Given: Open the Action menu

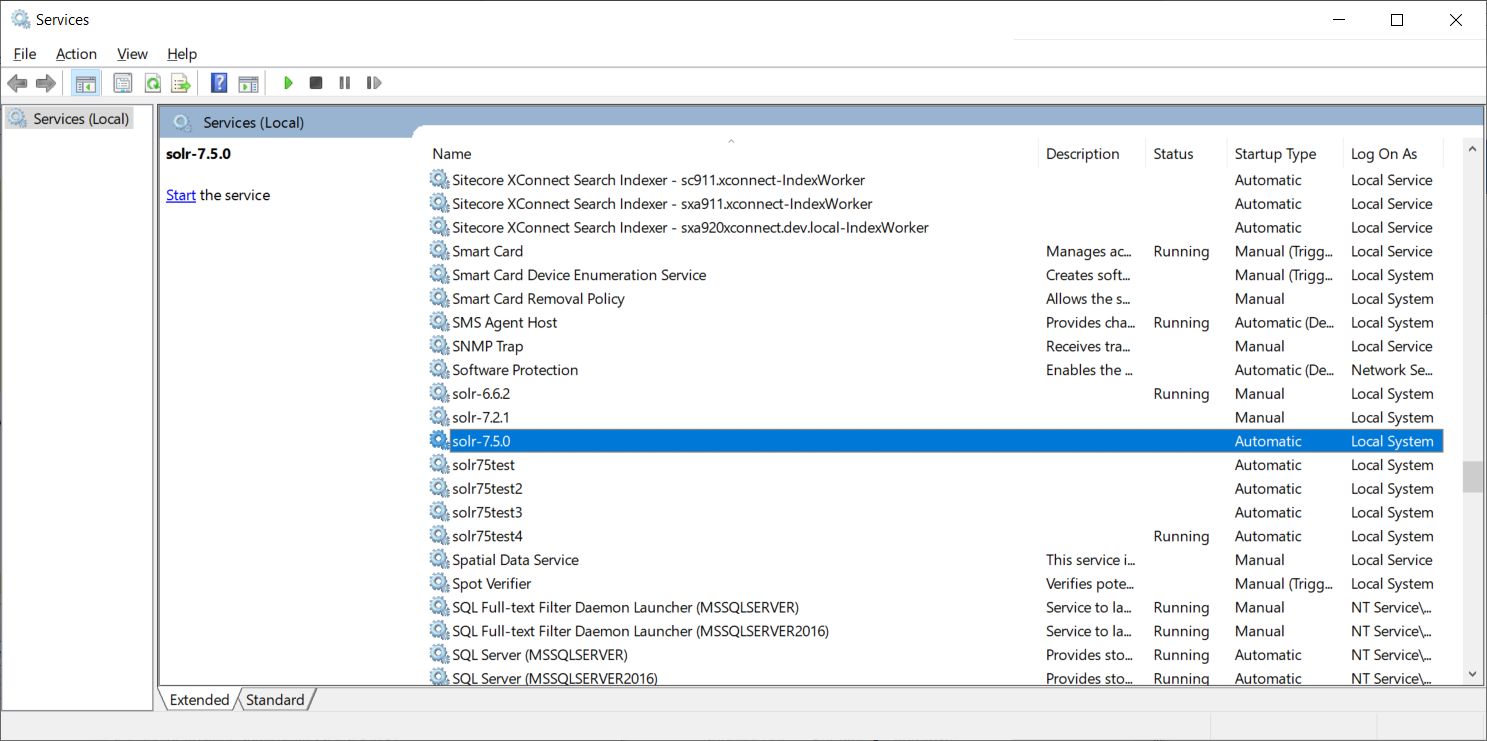Looking at the screenshot, I should click(x=76, y=54).
